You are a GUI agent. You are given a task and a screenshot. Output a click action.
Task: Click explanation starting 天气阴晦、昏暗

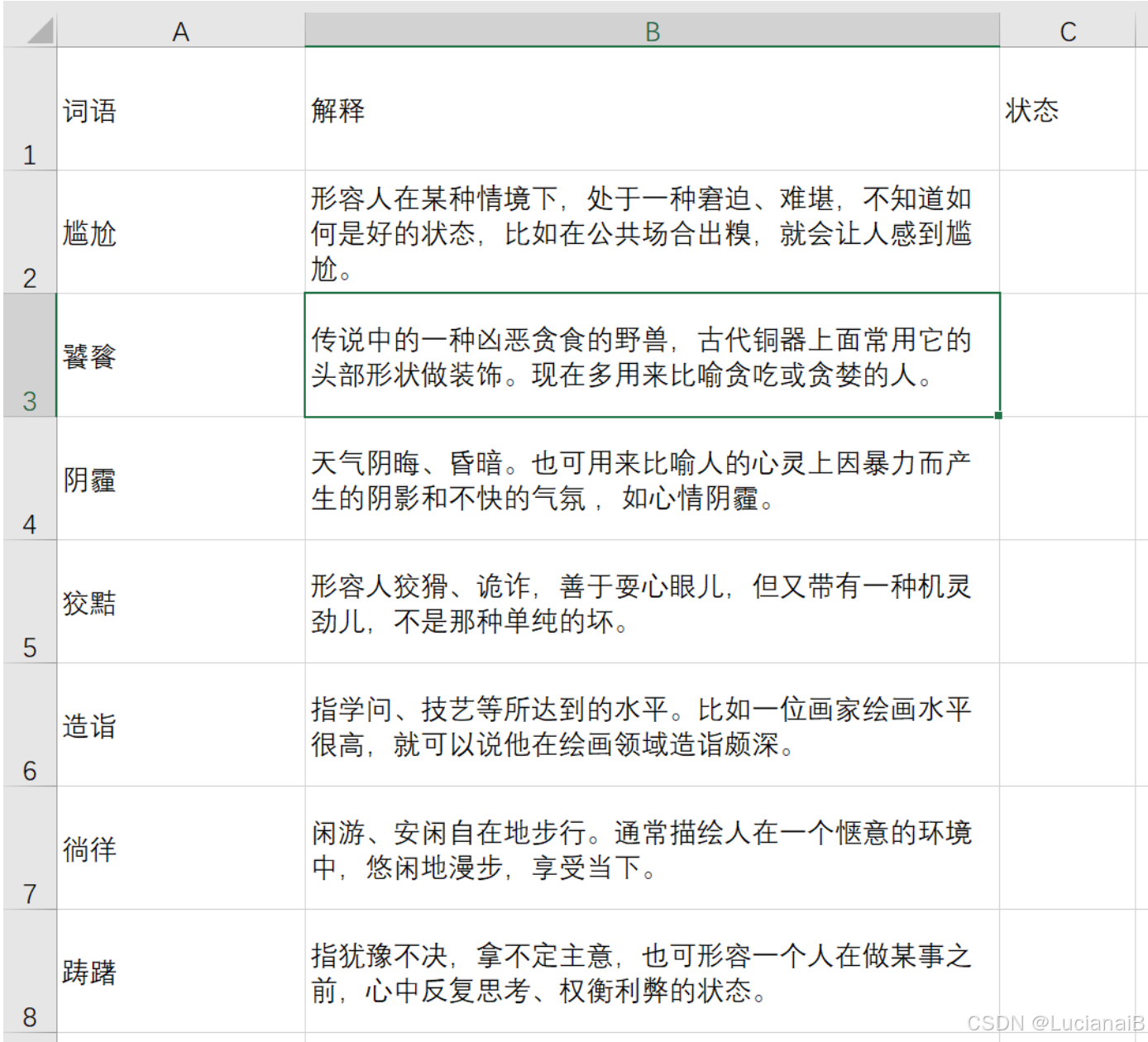[652, 479]
